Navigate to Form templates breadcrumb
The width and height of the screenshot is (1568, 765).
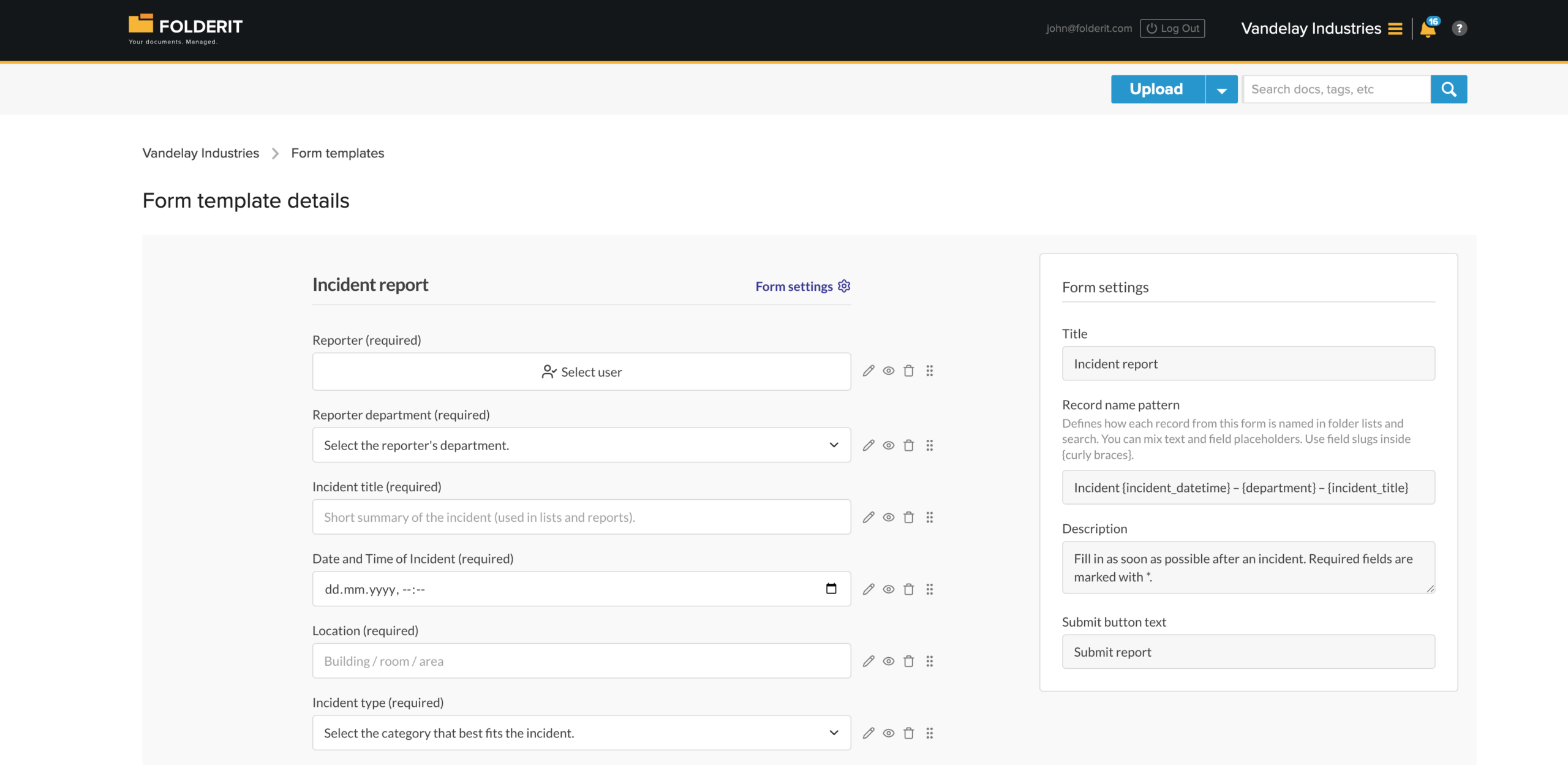coord(337,153)
